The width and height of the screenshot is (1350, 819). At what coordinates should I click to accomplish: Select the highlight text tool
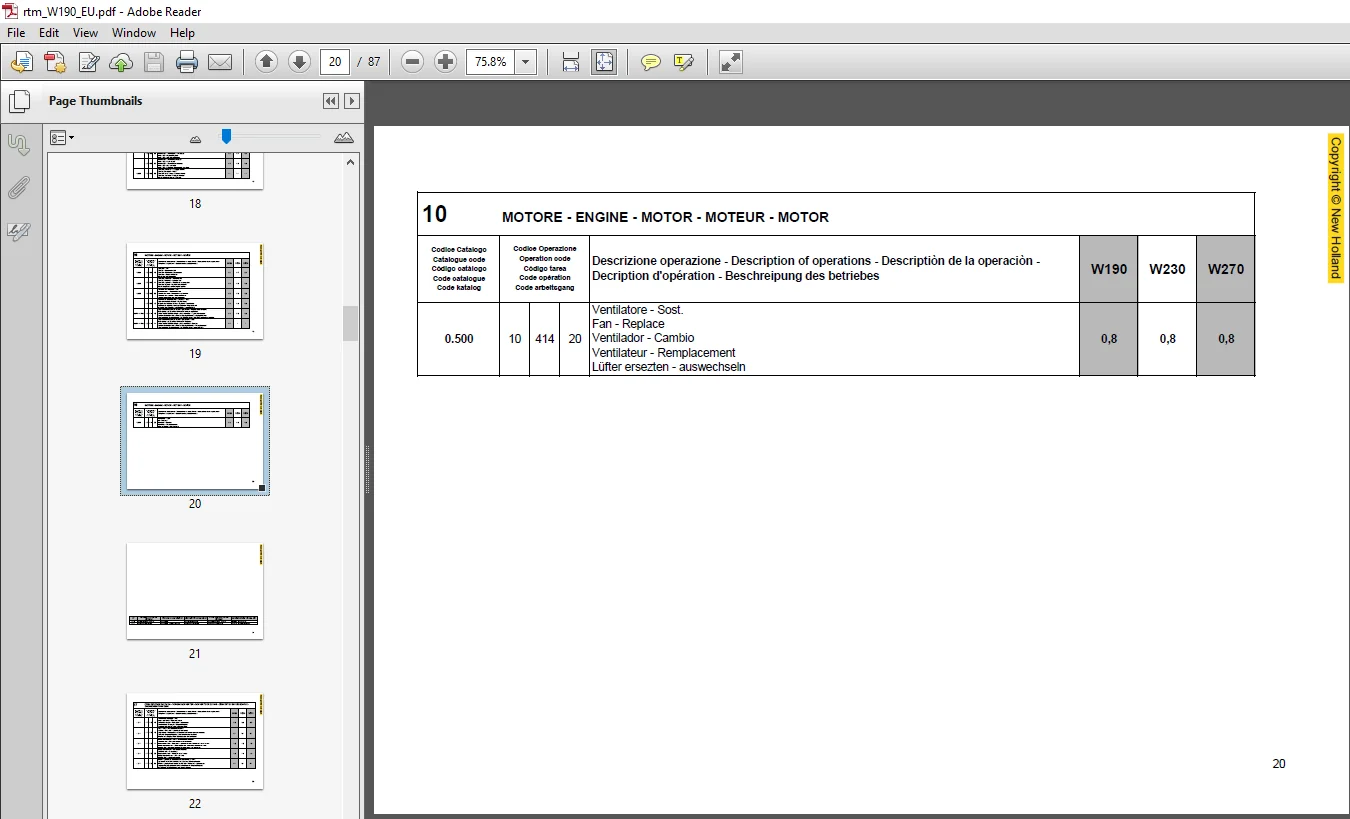684,62
